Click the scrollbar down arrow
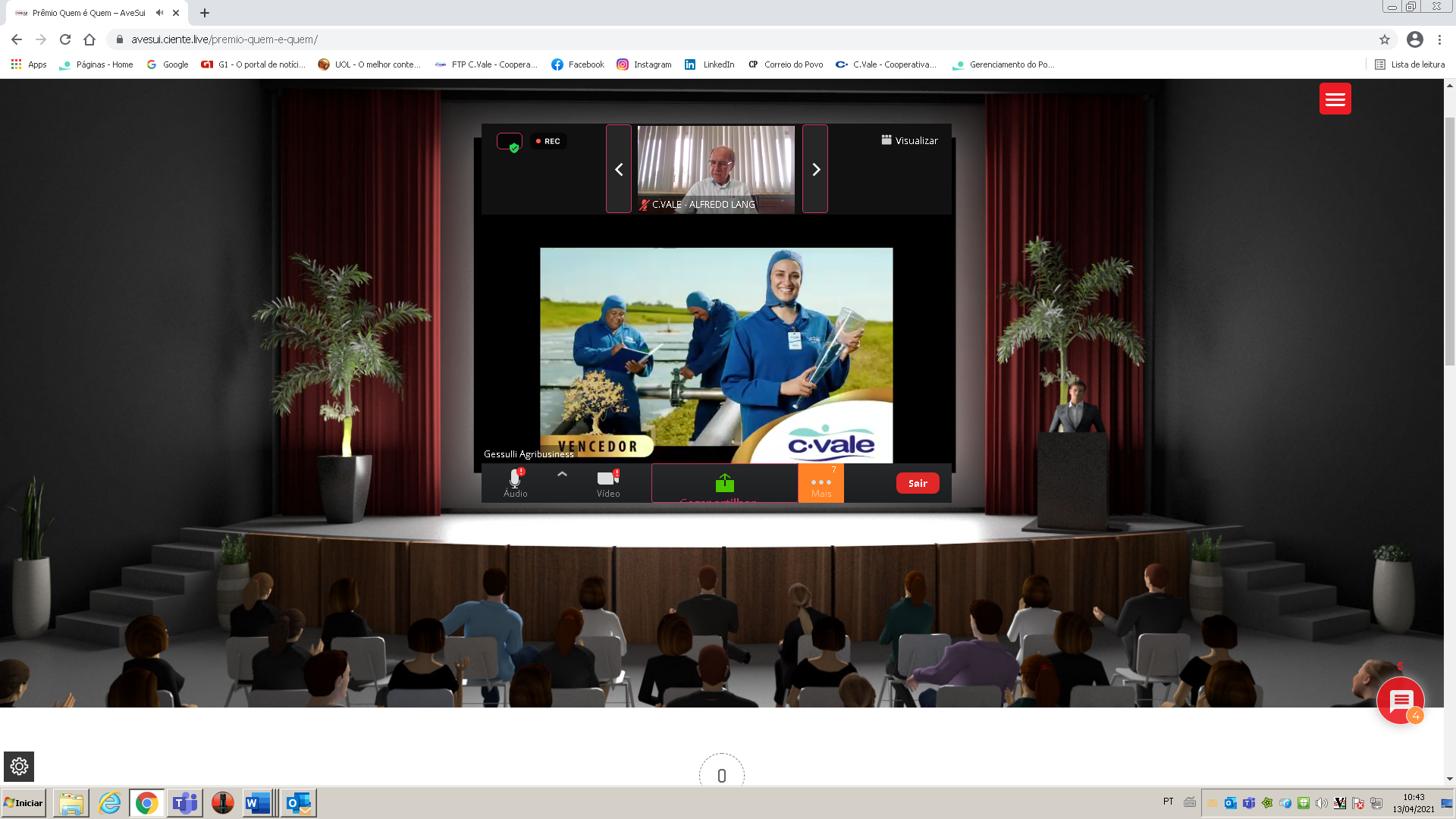The image size is (1456, 819). [1450, 779]
